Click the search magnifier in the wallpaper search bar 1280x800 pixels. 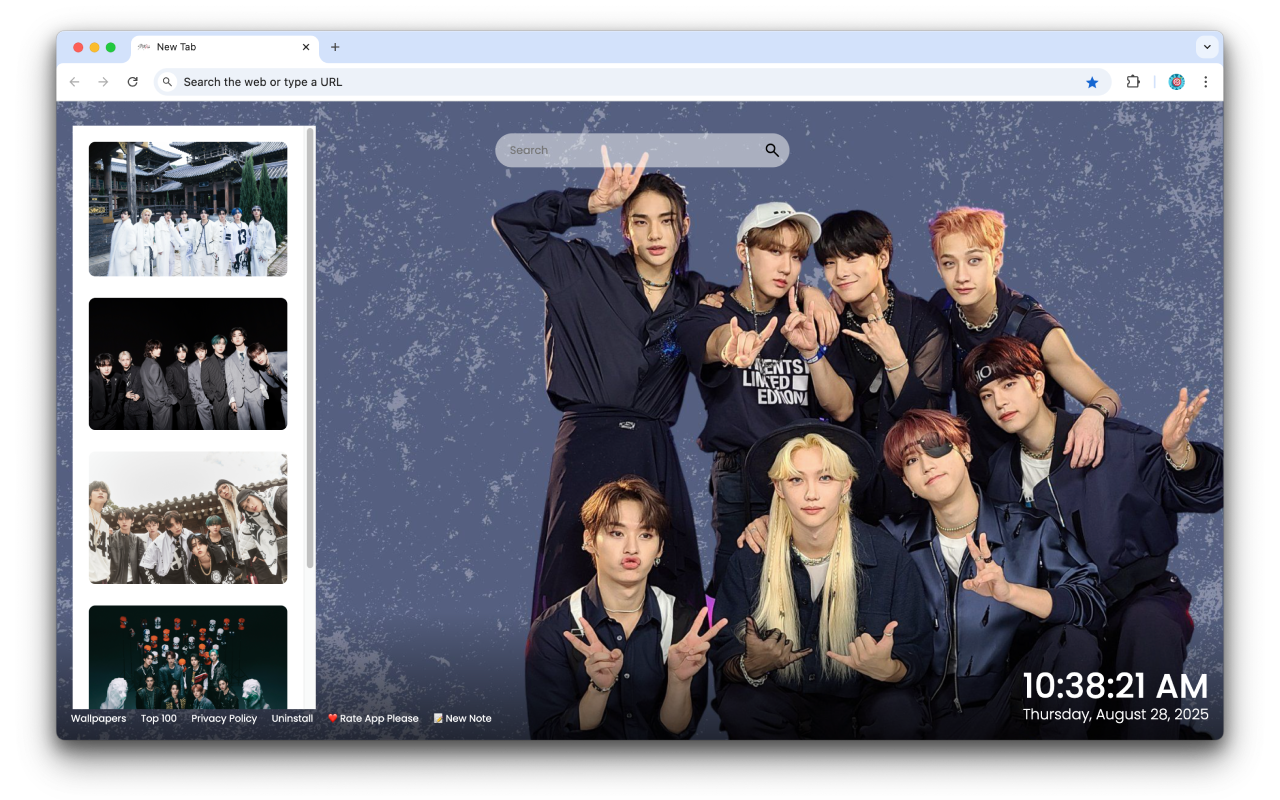pyautogui.click(x=771, y=150)
